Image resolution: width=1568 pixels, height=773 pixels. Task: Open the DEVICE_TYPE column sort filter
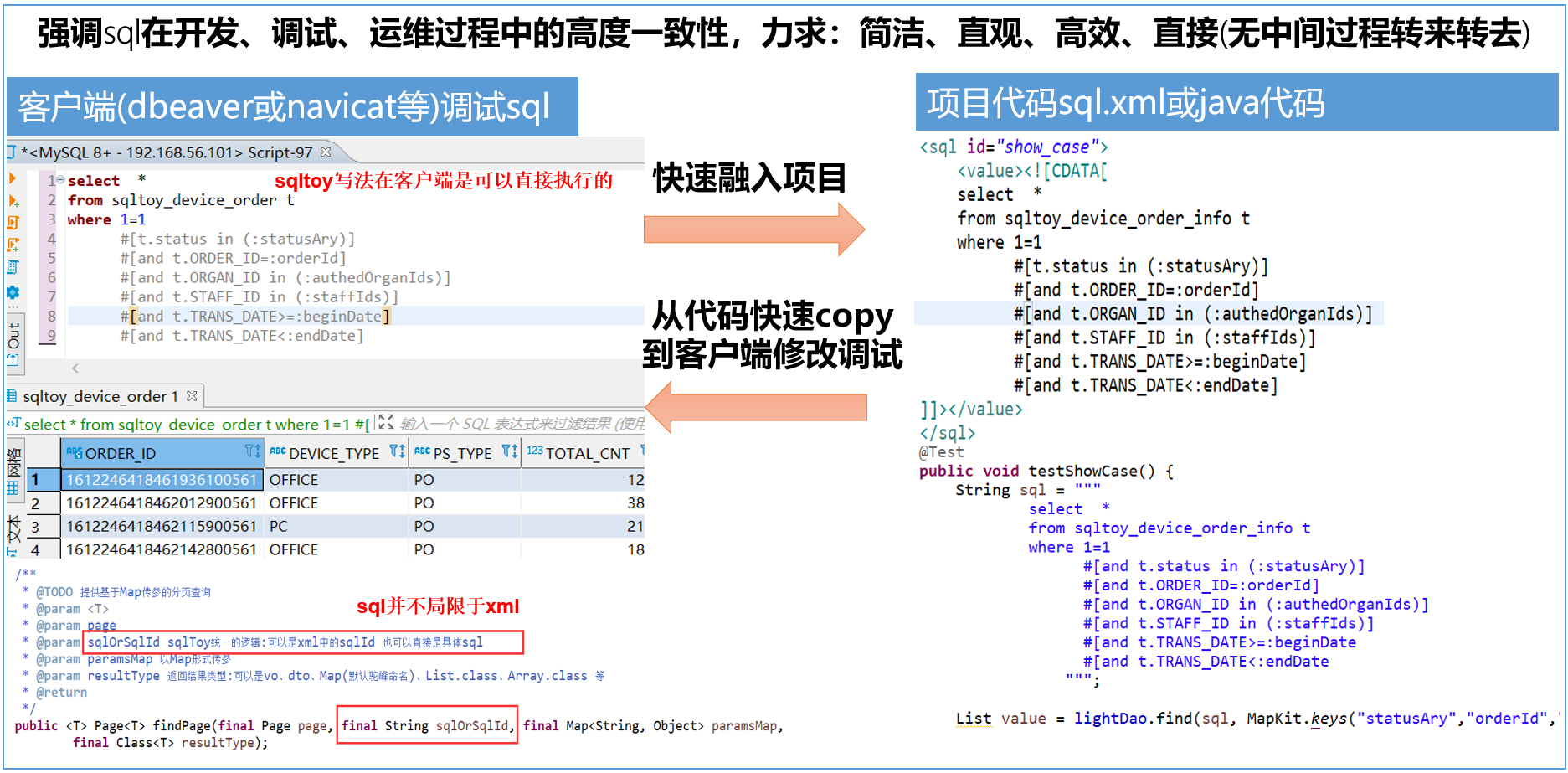pos(398,451)
